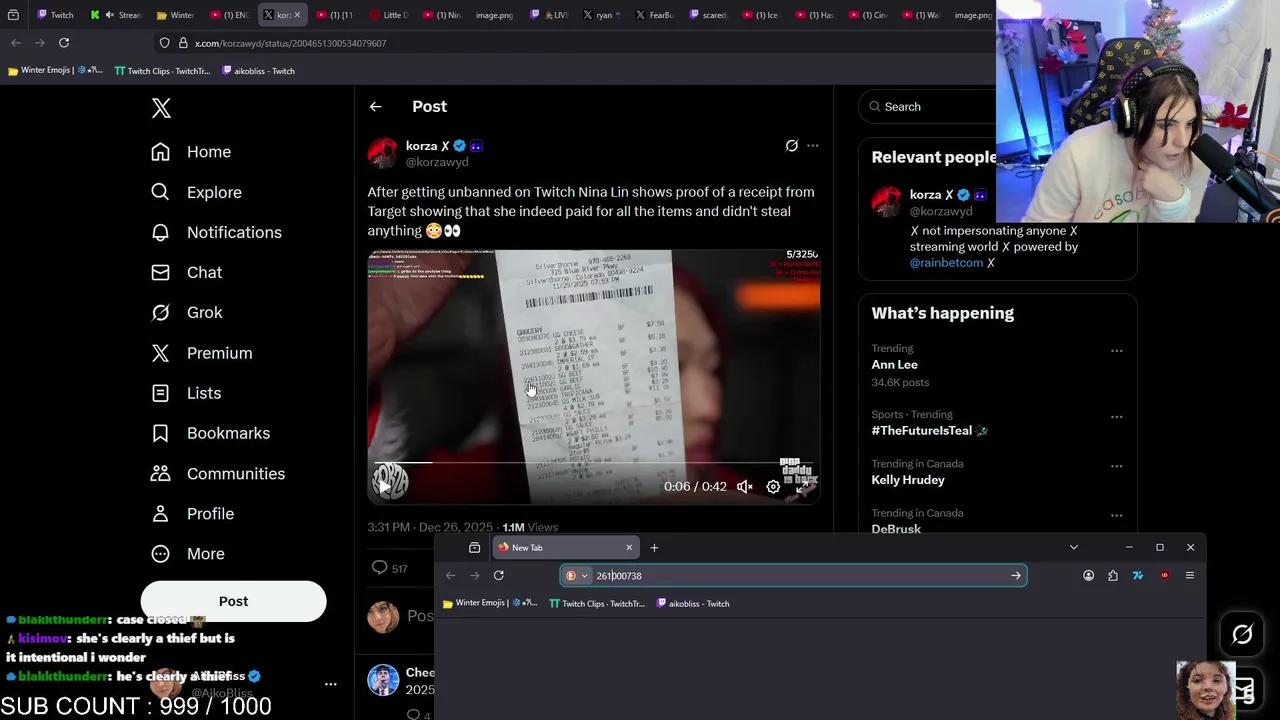The image size is (1280, 720).
Task: Click the address field containing 261000738
Action: pos(793,576)
